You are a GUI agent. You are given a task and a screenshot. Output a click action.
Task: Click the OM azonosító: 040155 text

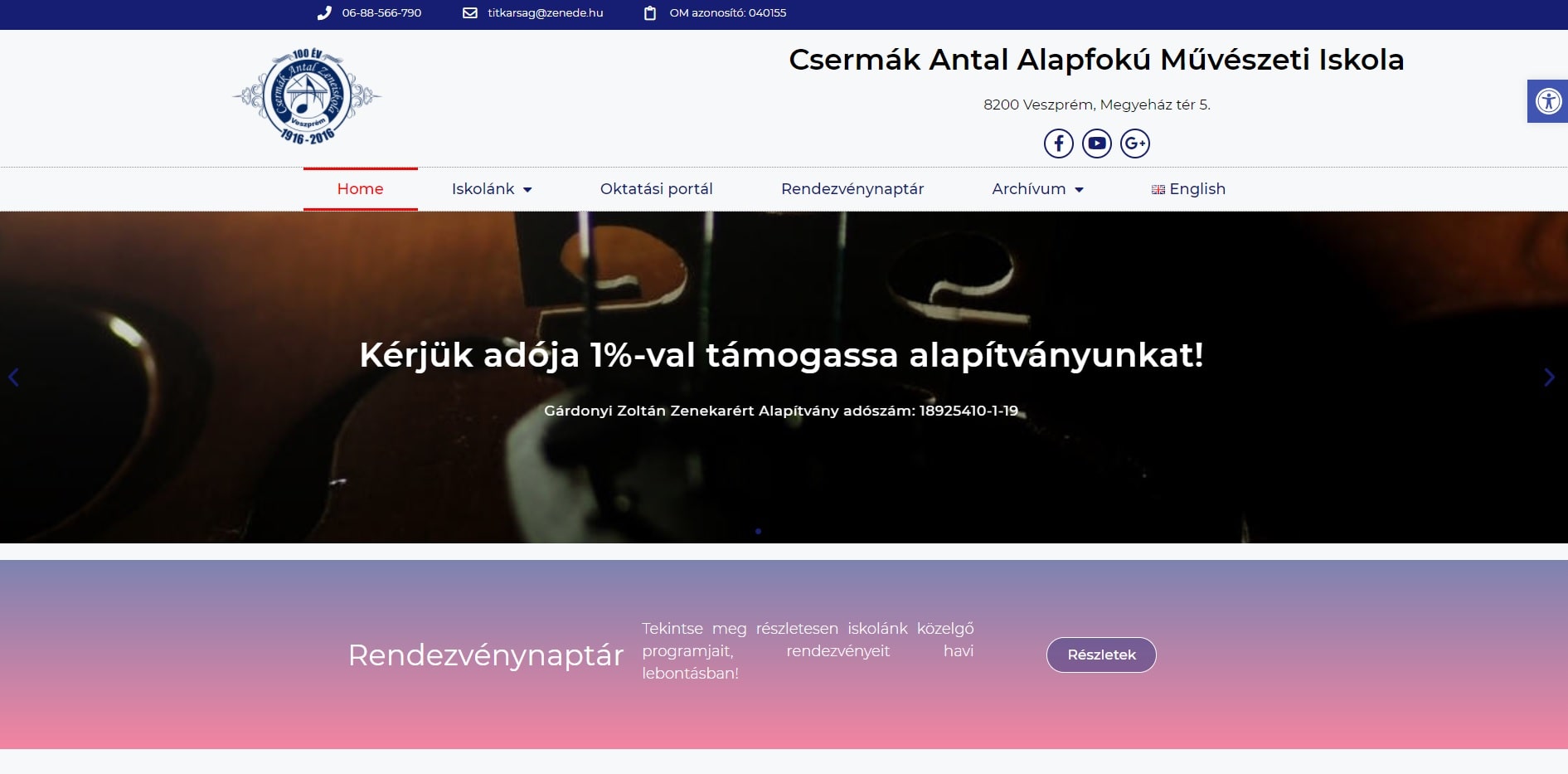coord(728,12)
